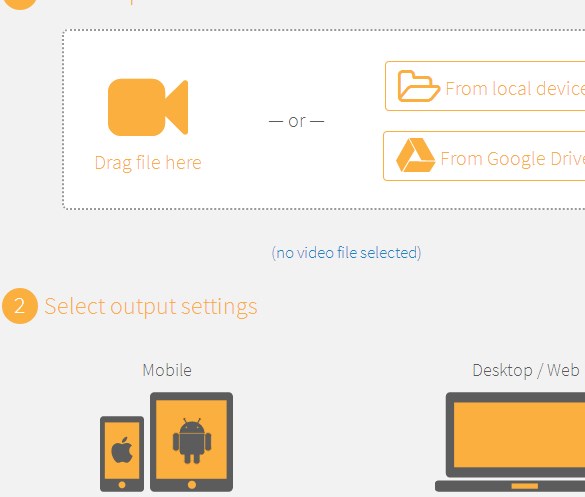The height and width of the screenshot is (497, 585).
Task: Click the Google Drive triangle icon
Action: pos(415,155)
